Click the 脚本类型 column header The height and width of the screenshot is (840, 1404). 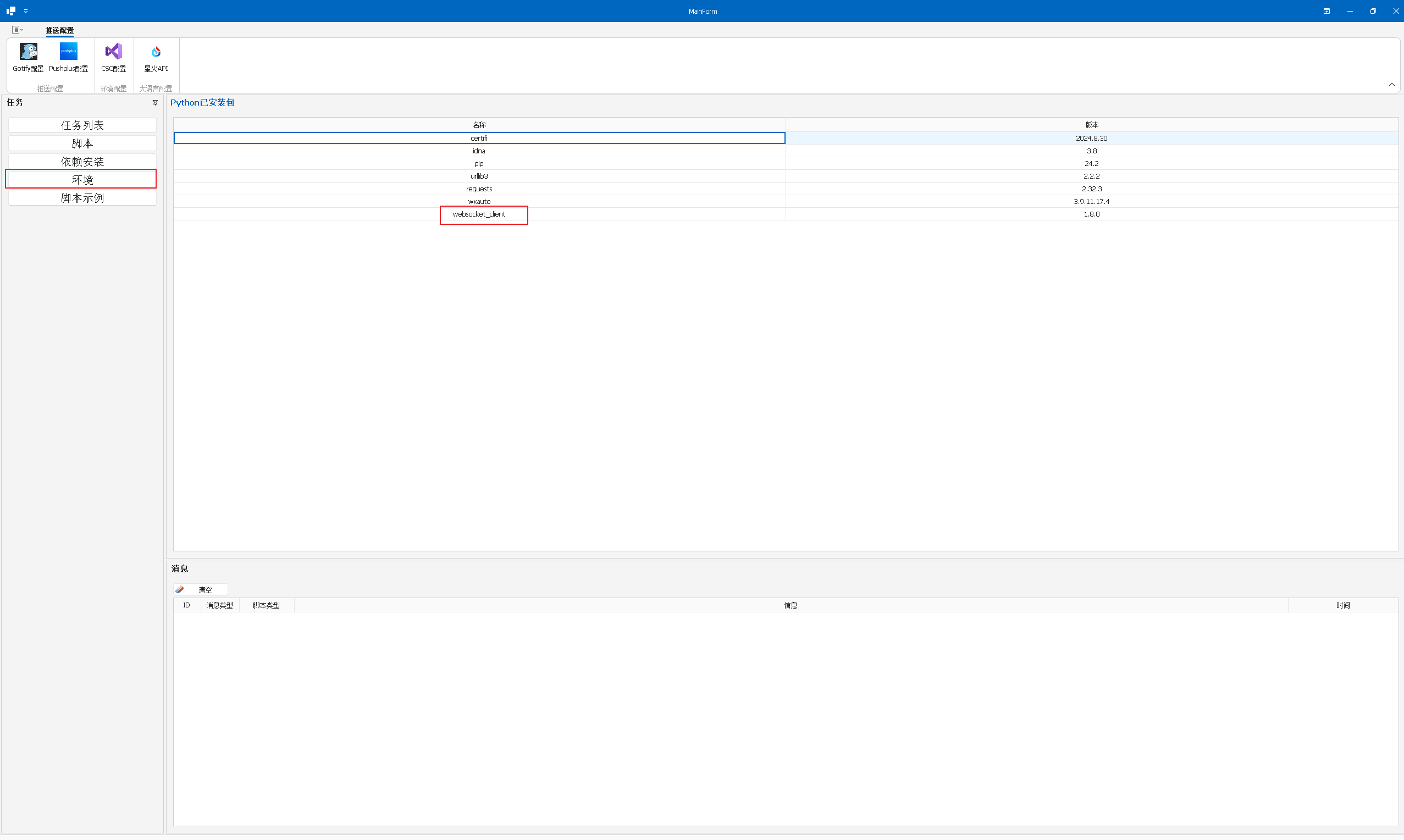(267, 605)
